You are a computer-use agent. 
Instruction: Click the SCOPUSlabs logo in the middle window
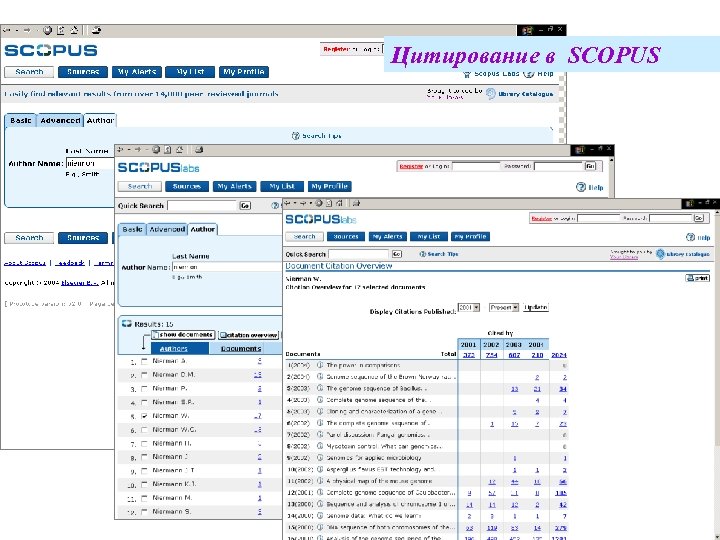coord(158,168)
